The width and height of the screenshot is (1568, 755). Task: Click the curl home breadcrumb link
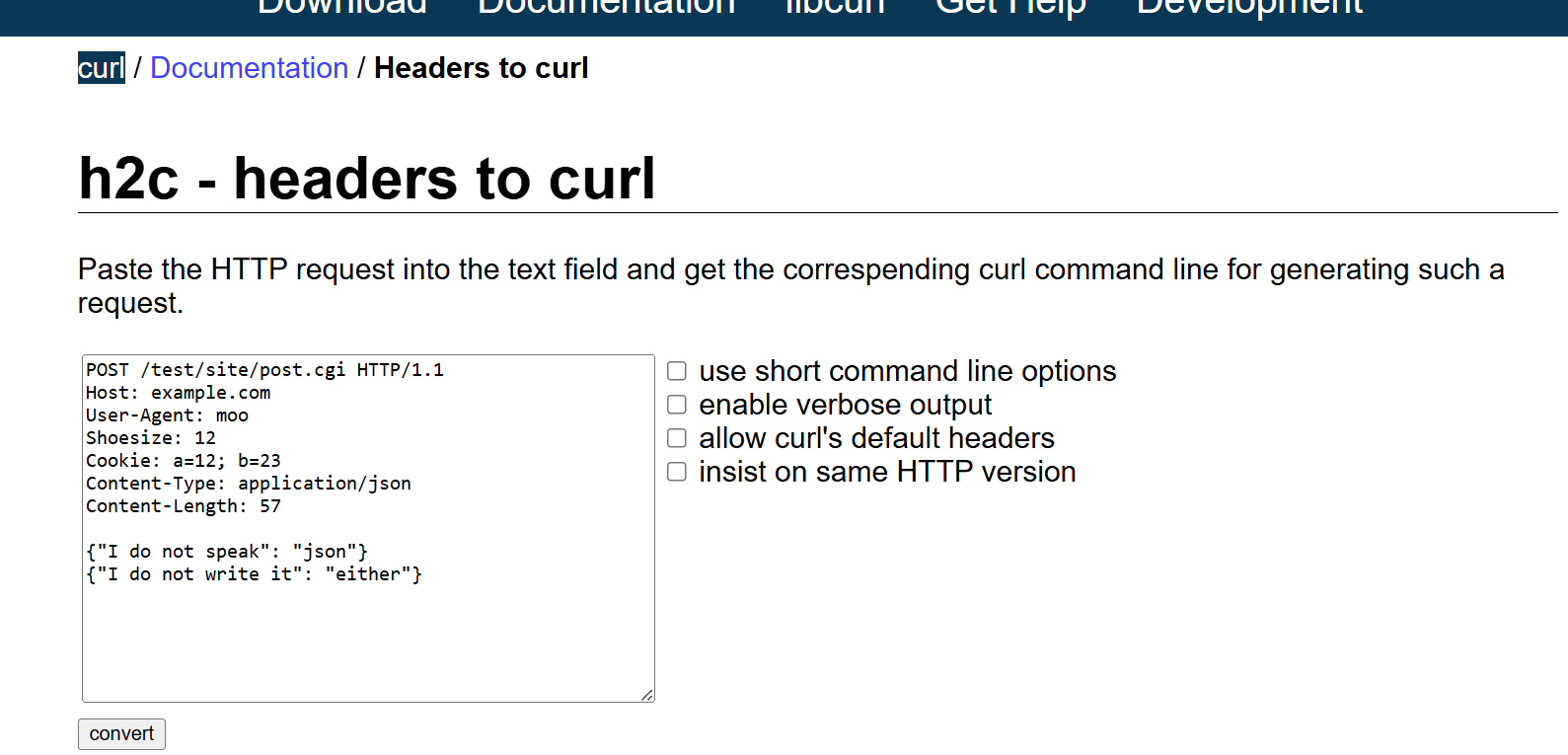click(x=101, y=68)
